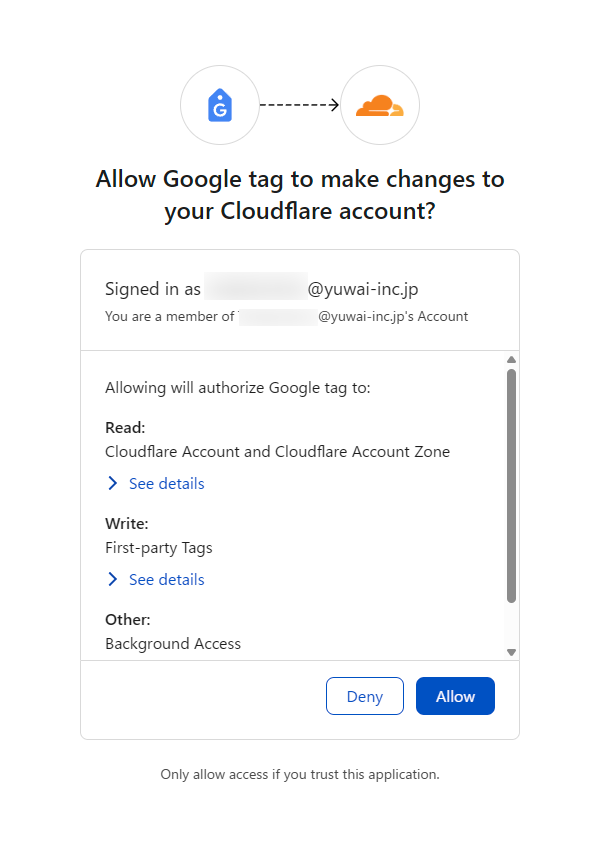
Task: Click the member account name line
Action: point(286,316)
